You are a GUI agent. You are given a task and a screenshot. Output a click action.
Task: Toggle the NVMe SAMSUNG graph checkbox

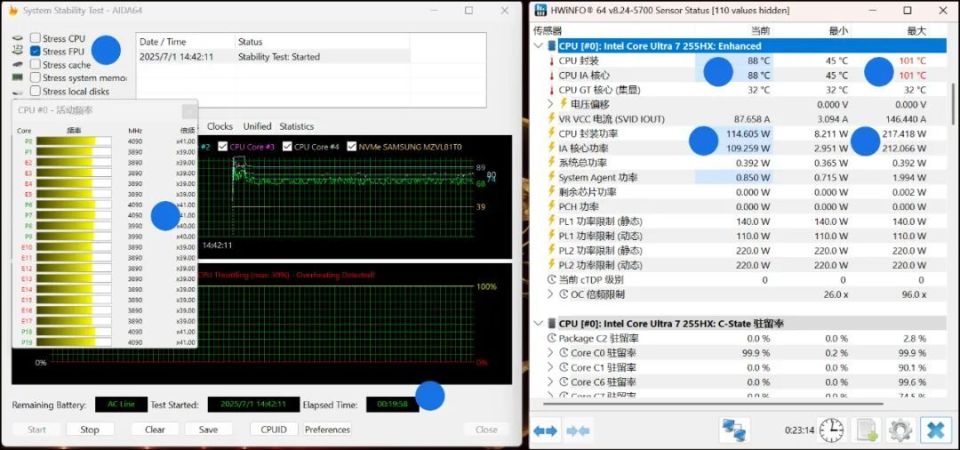click(351, 147)
